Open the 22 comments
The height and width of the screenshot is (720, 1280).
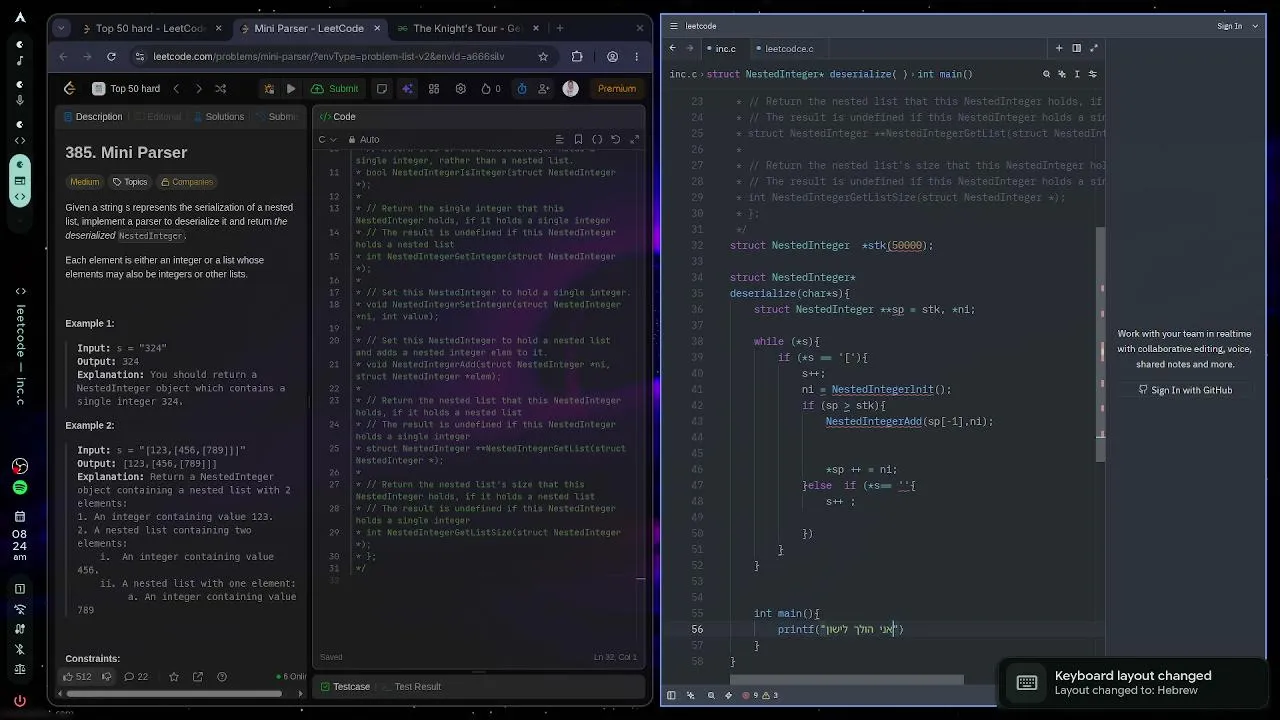pyautogui.click(x=136, y=677)
